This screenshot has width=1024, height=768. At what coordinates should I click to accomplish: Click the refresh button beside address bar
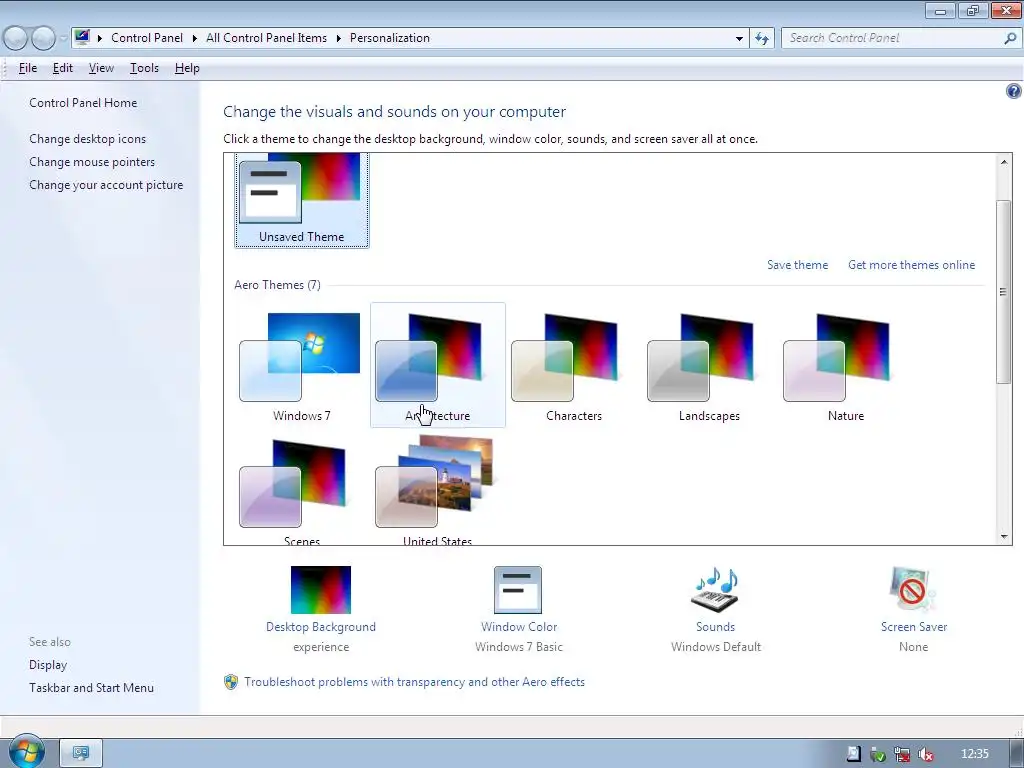[x=761, y=38]
